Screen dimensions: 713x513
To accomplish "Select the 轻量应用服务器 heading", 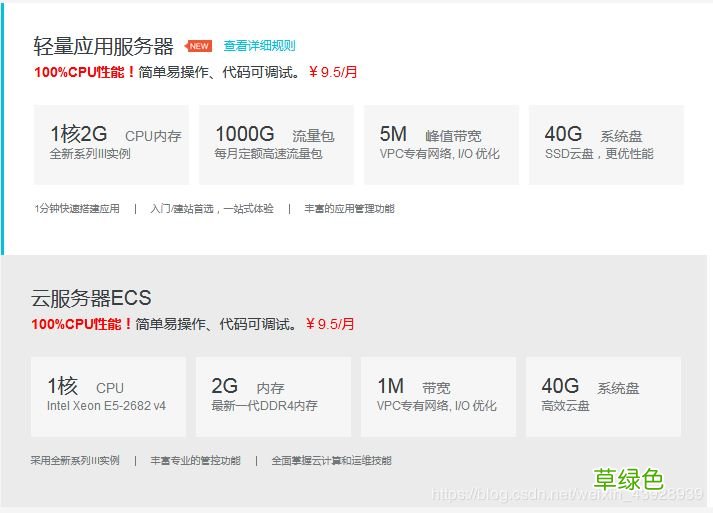I will (x=103, y=46).
